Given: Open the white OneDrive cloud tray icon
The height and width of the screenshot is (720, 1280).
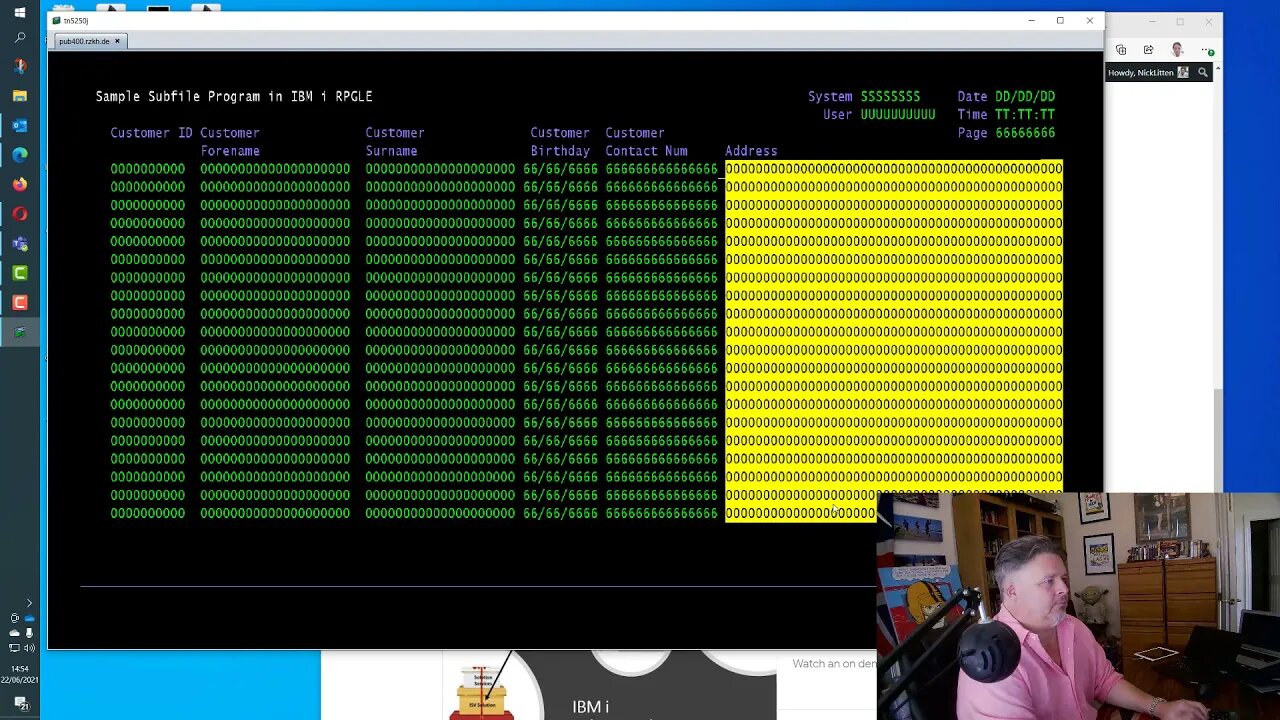Looking at the screenshot, I should [x=14, y=633].
